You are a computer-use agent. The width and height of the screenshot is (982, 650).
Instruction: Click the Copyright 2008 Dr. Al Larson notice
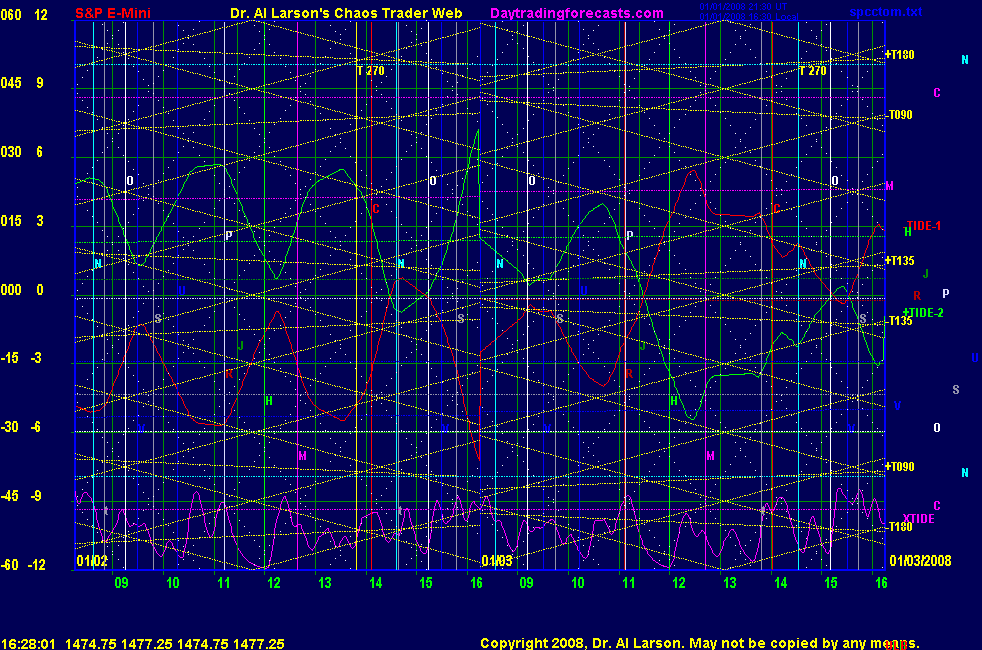point(700,643)
